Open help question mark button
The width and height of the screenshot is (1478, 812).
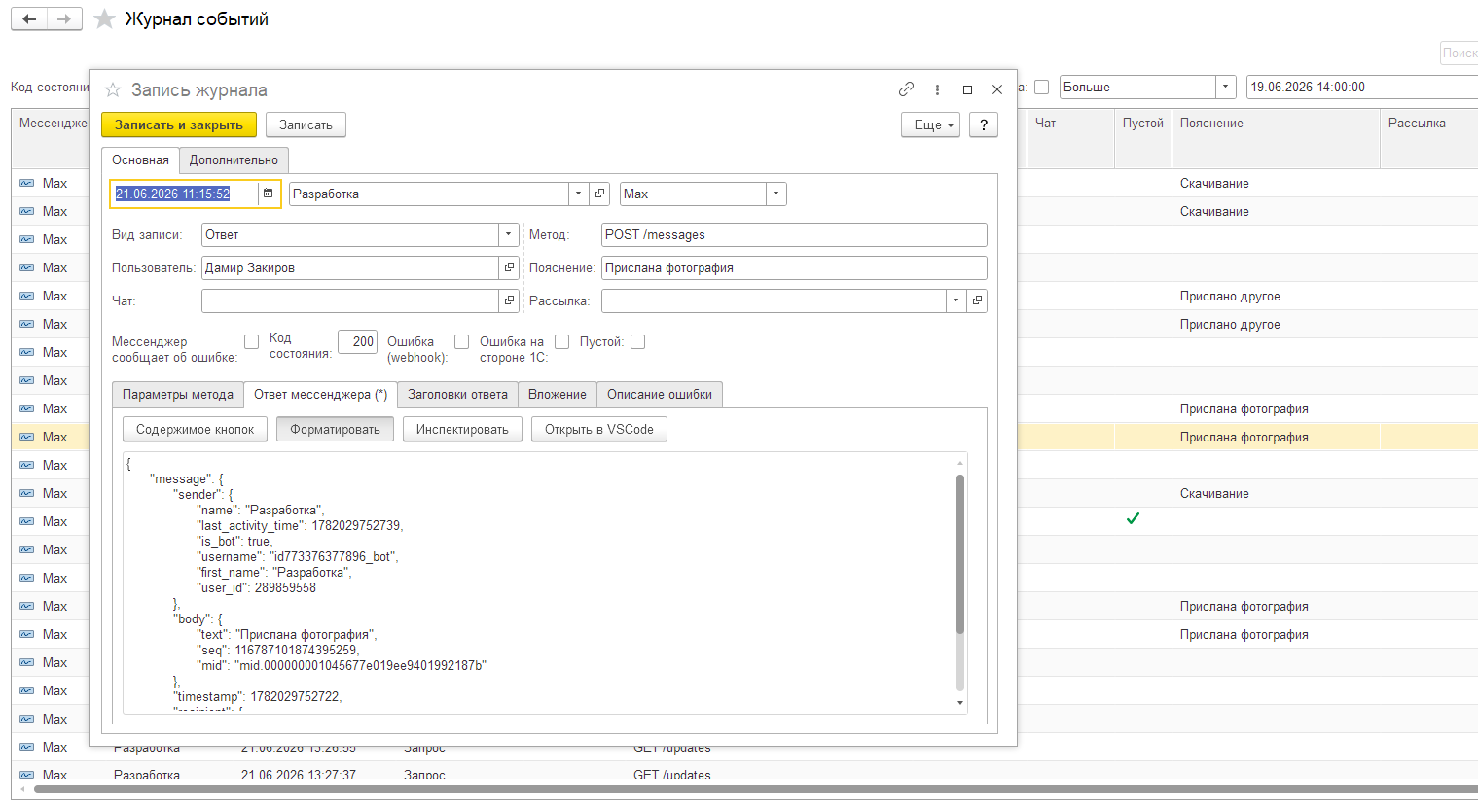point(984,124)
